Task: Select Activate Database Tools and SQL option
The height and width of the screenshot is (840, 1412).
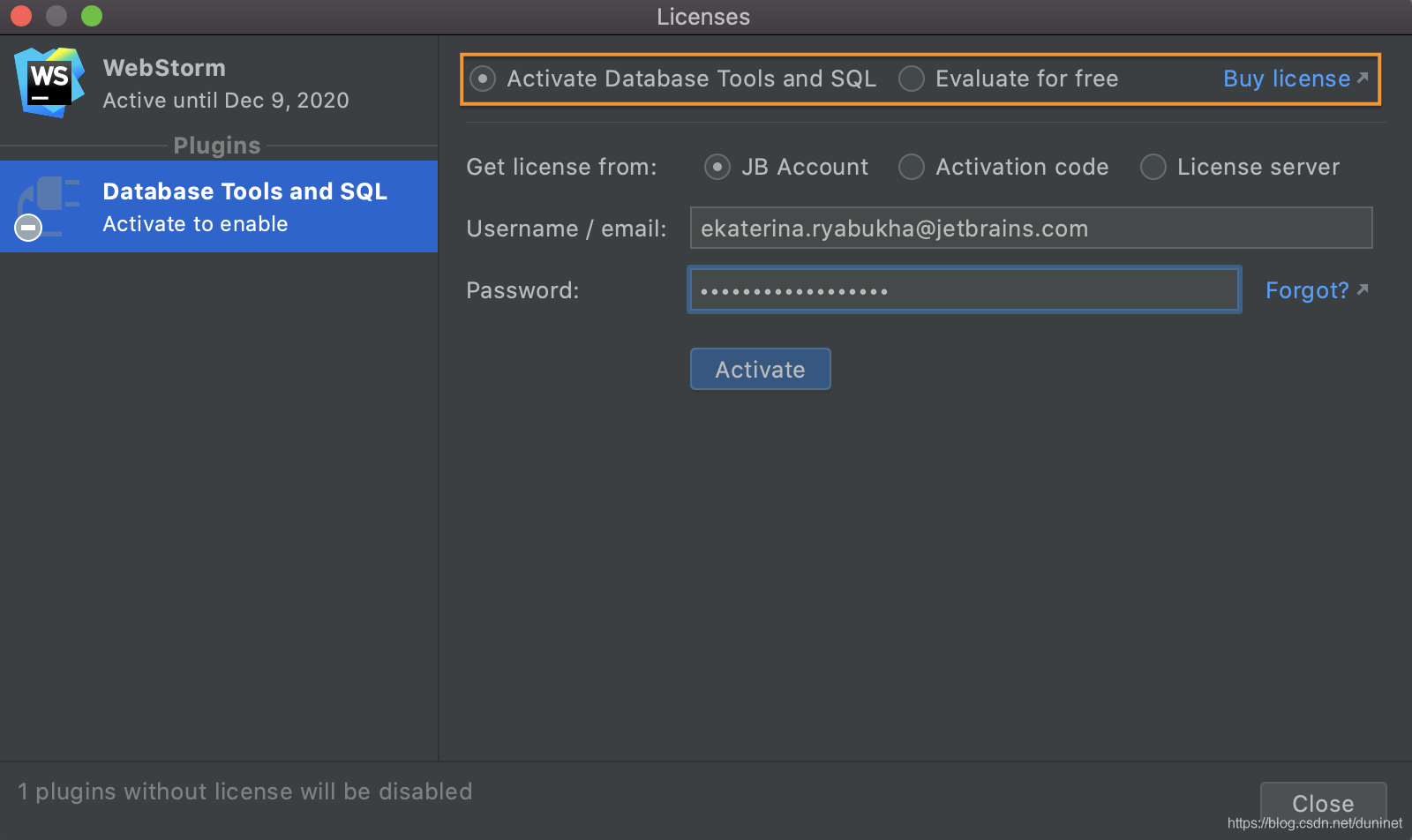Action: [483, 79]
